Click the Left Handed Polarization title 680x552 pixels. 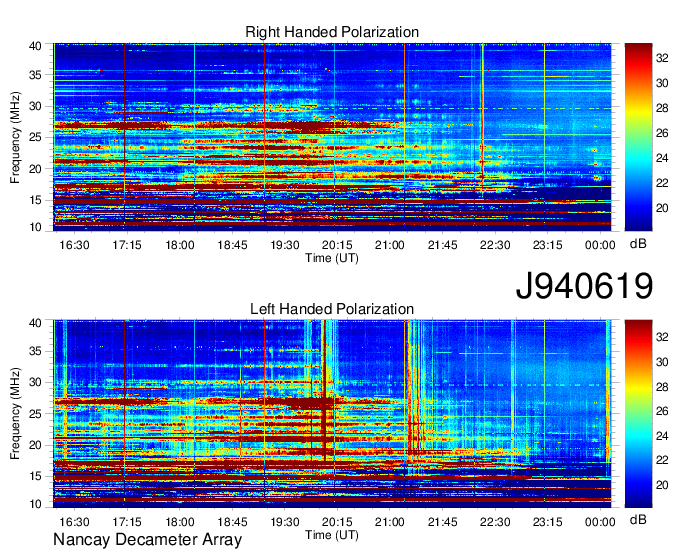pyautogui.click(x=332, y=309)
